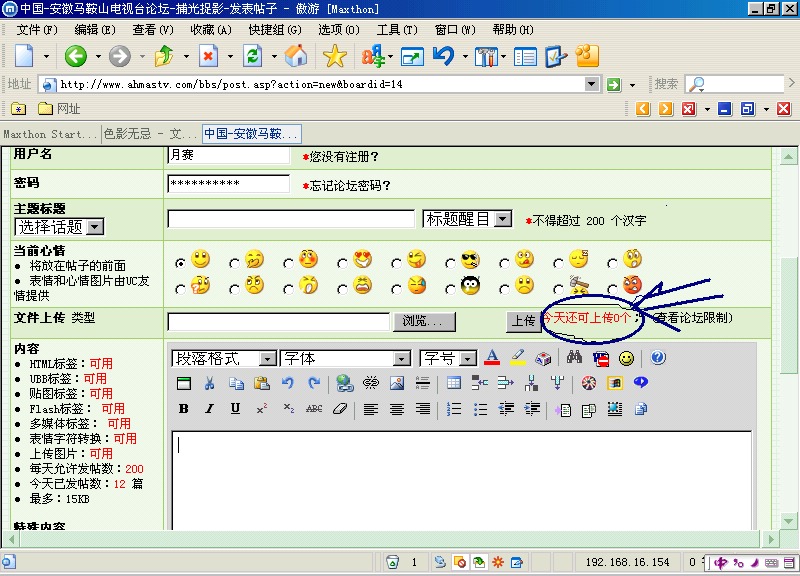Click the browser Home icon
The width and height of the screenshot is (800, 576).
[x=296, y=56]
